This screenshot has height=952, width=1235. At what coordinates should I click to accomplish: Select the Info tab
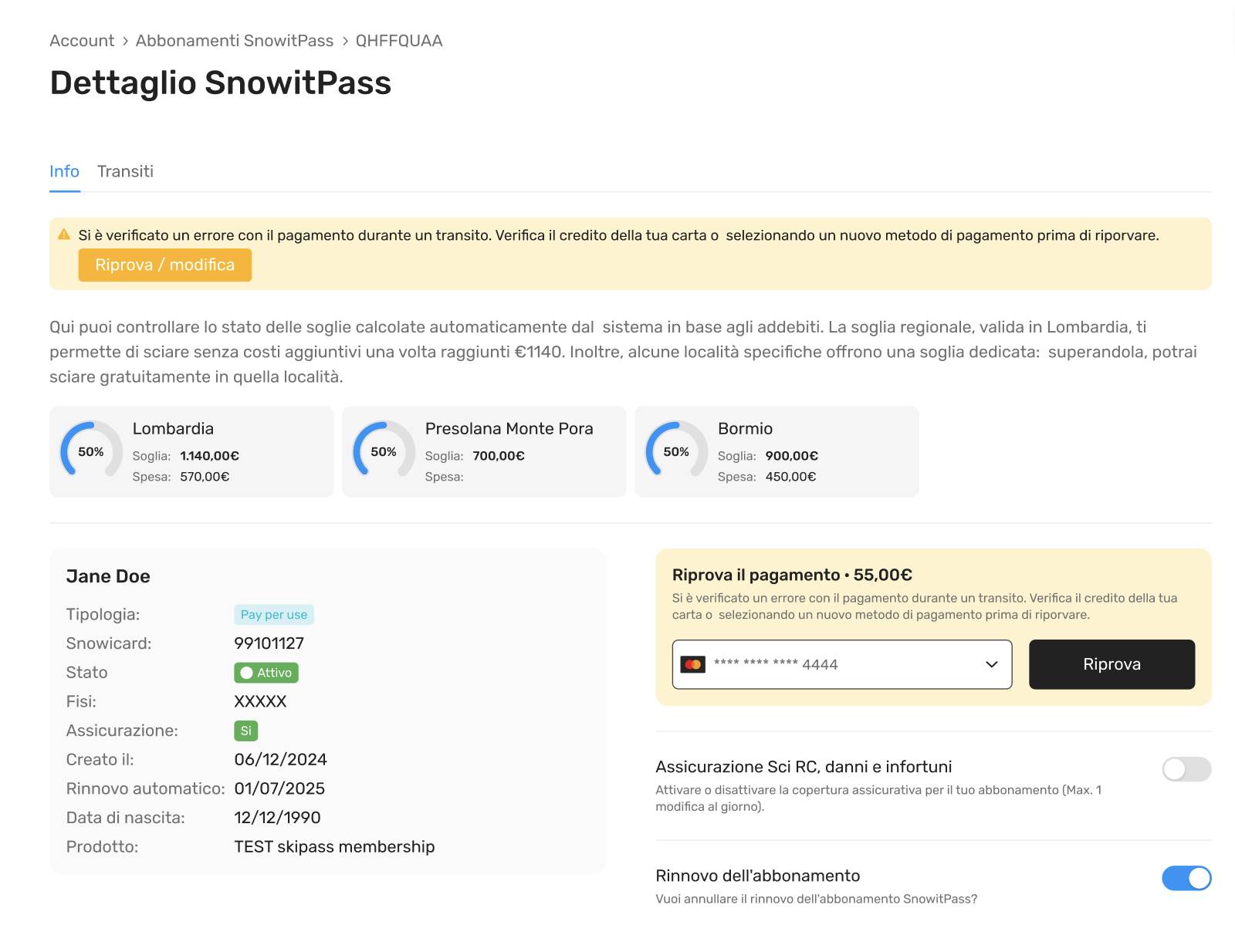pos(64,171)
